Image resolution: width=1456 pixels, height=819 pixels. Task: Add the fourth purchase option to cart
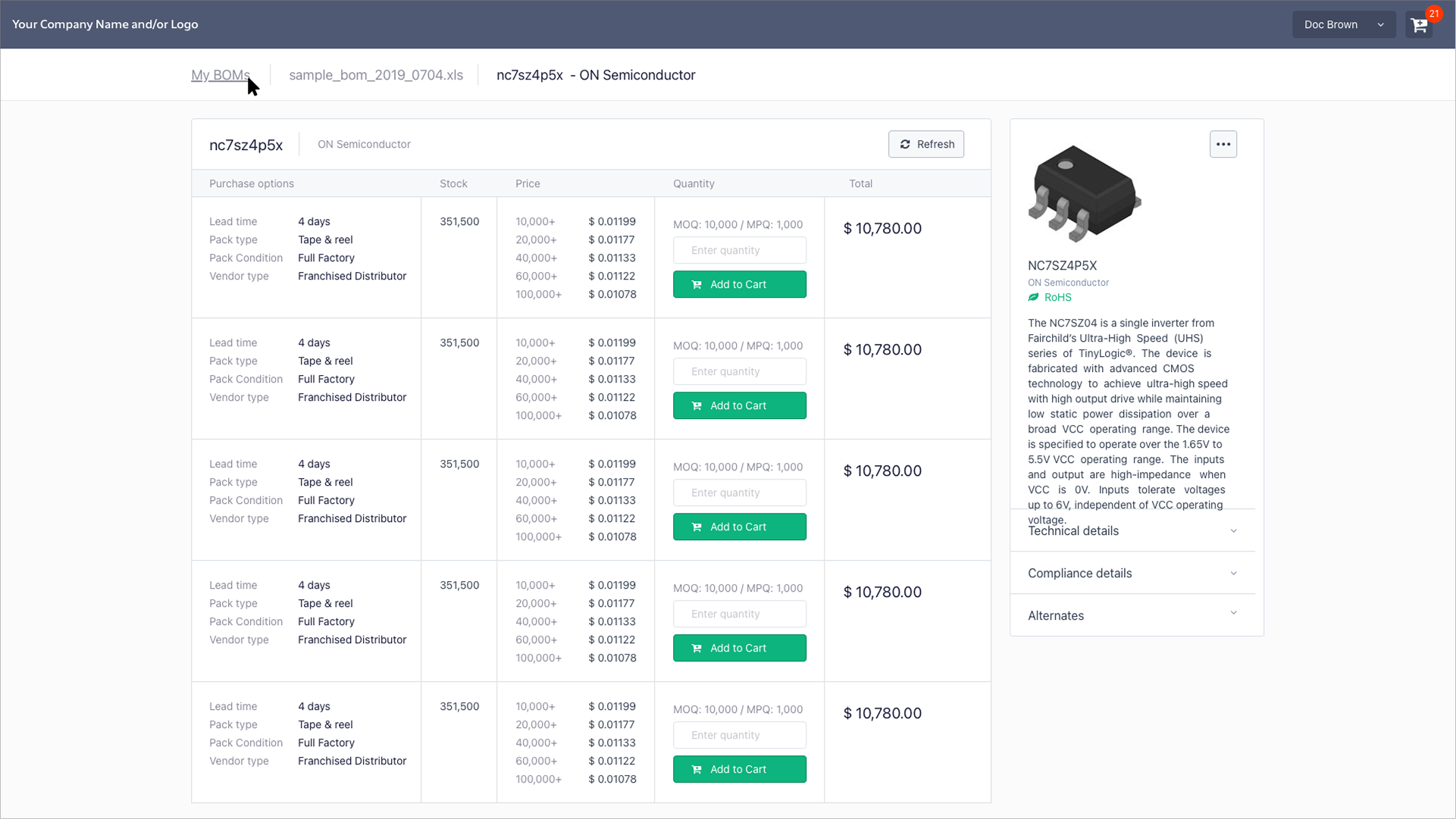tap(739, 648)
